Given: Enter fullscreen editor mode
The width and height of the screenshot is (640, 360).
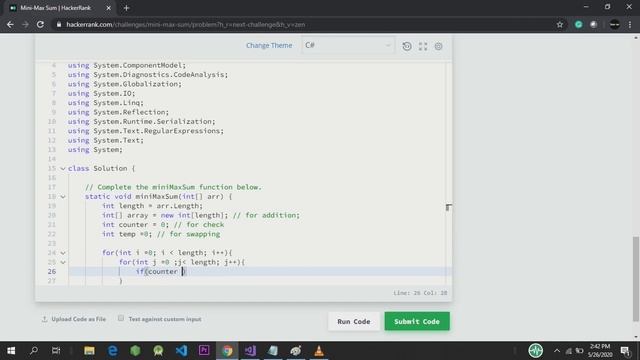Looking at the screenshot, I should [x=423, y=46].
